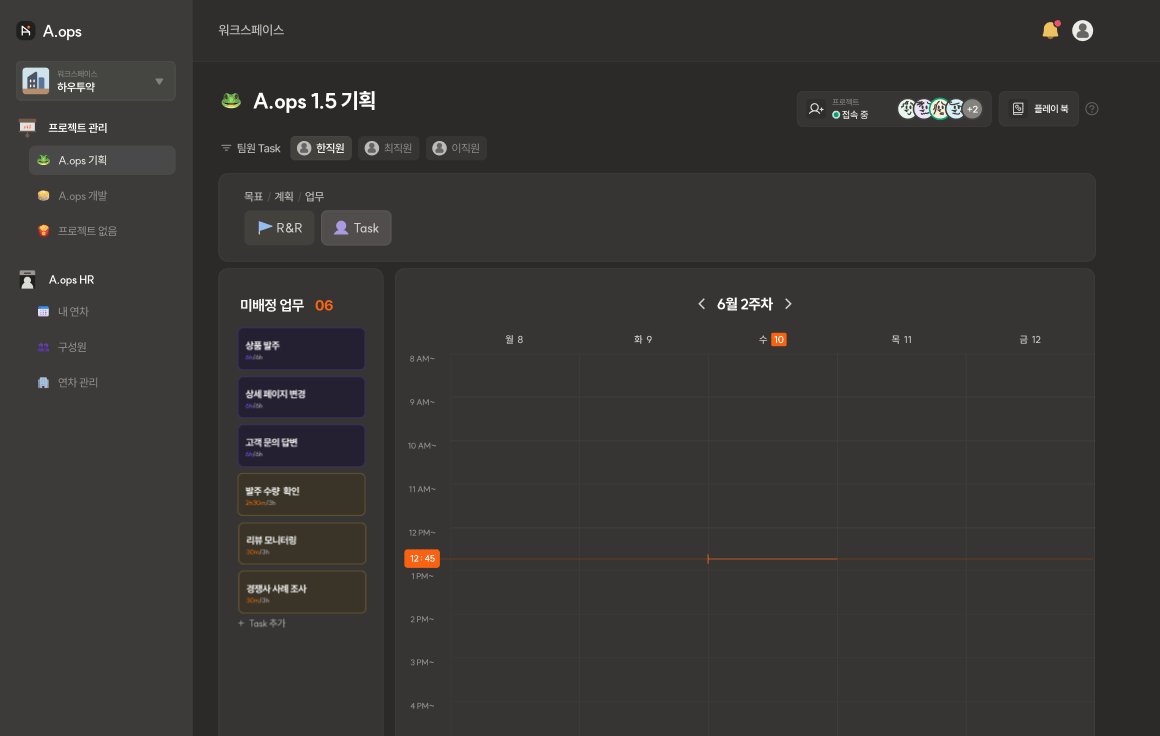1160x736 pixels.
Task: Select the 상세 페이지 변경 task card
Action: pos(301,397)
